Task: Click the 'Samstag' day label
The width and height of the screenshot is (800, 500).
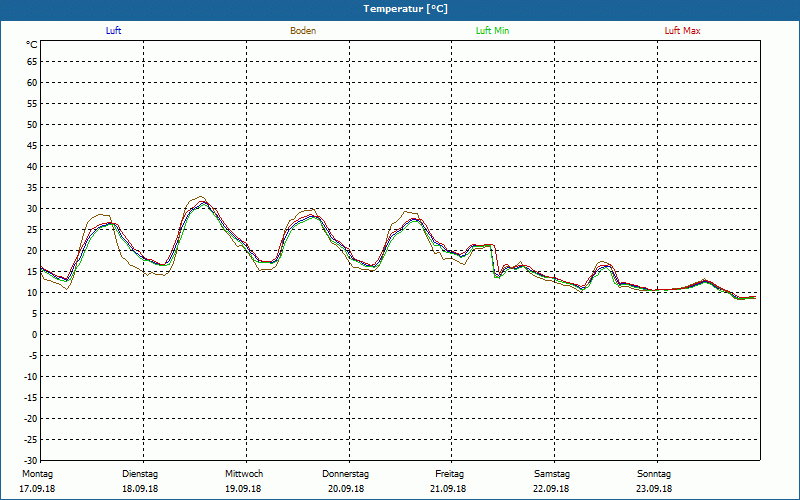Action: click(x=552, y=474)
